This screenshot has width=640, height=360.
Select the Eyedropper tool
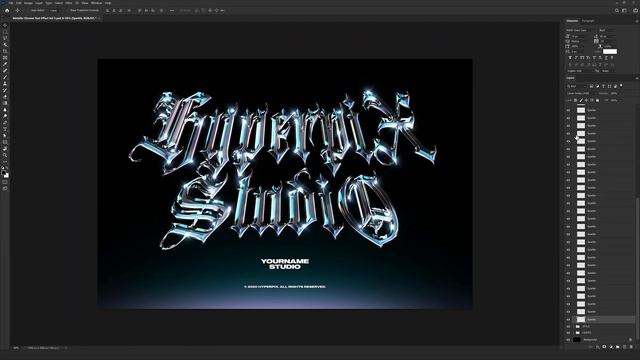pos(5,64)
